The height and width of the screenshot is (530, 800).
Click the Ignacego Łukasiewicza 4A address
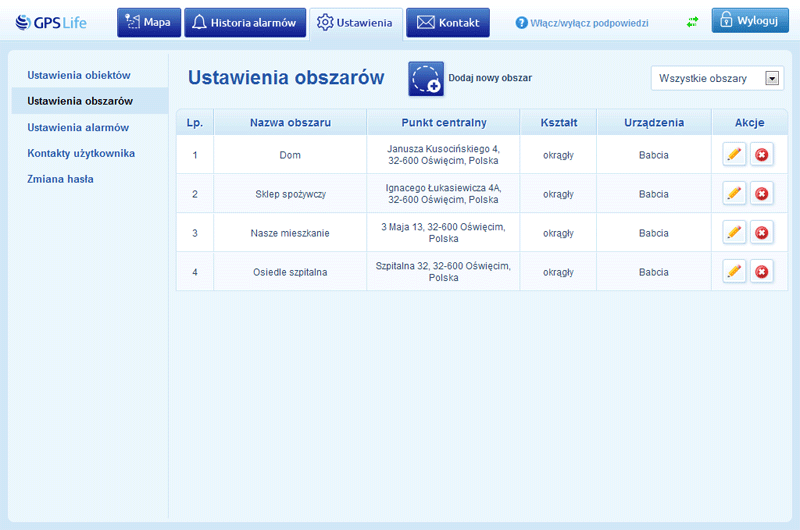pyautogui.click(x=443, y=194)
